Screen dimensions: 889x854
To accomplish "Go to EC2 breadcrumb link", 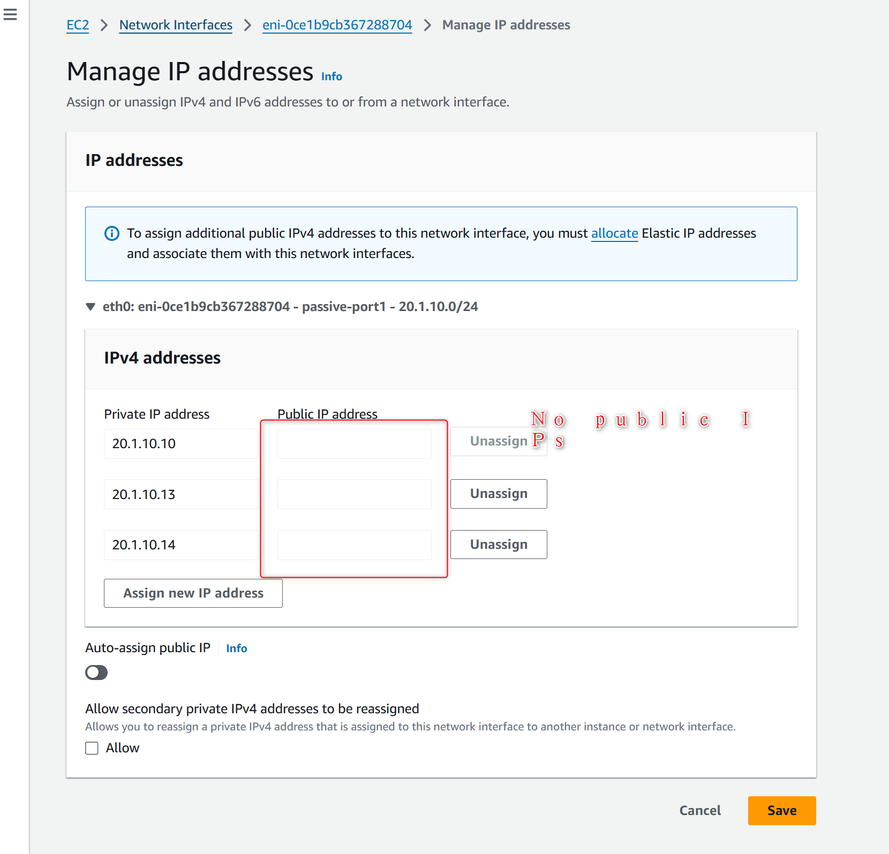I will click(x=78, y=25).
